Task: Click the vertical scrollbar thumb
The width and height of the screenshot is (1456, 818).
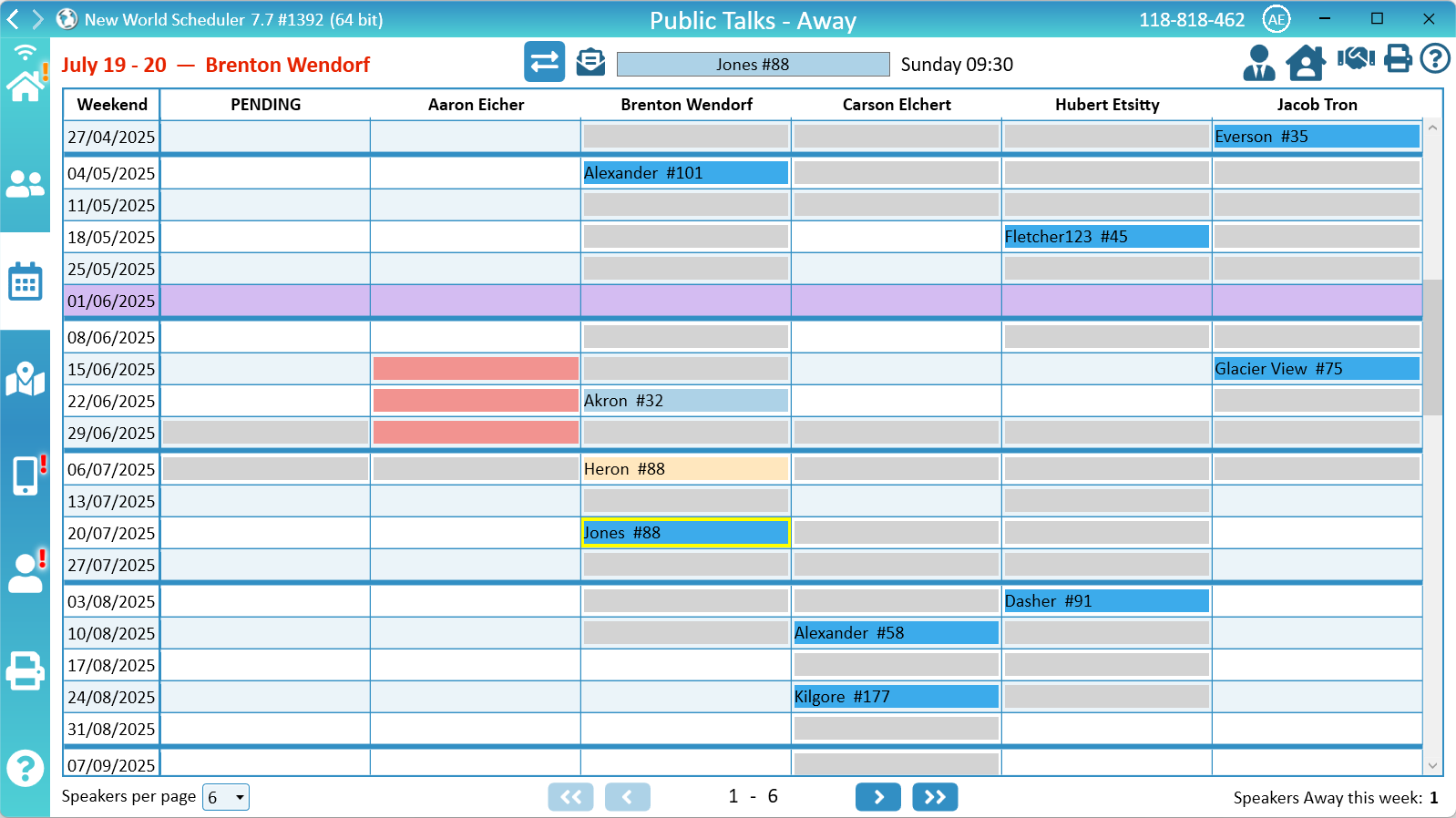Action: coord(1432,347)
